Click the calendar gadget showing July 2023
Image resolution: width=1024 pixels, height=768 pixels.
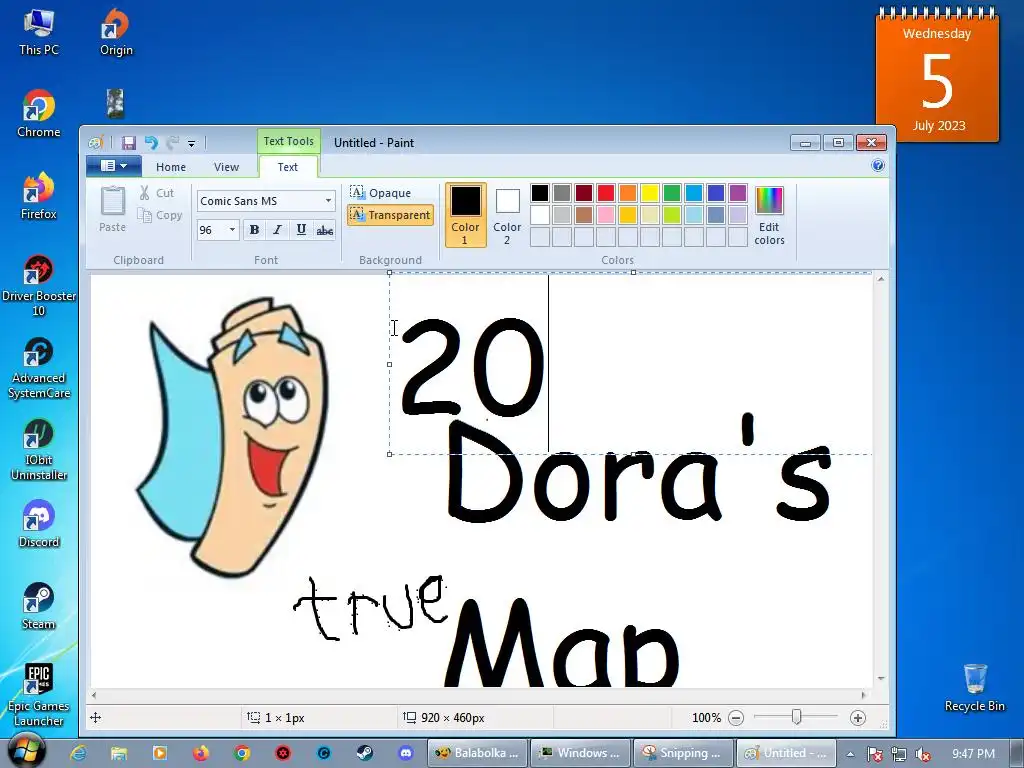(x=937, y=76)
